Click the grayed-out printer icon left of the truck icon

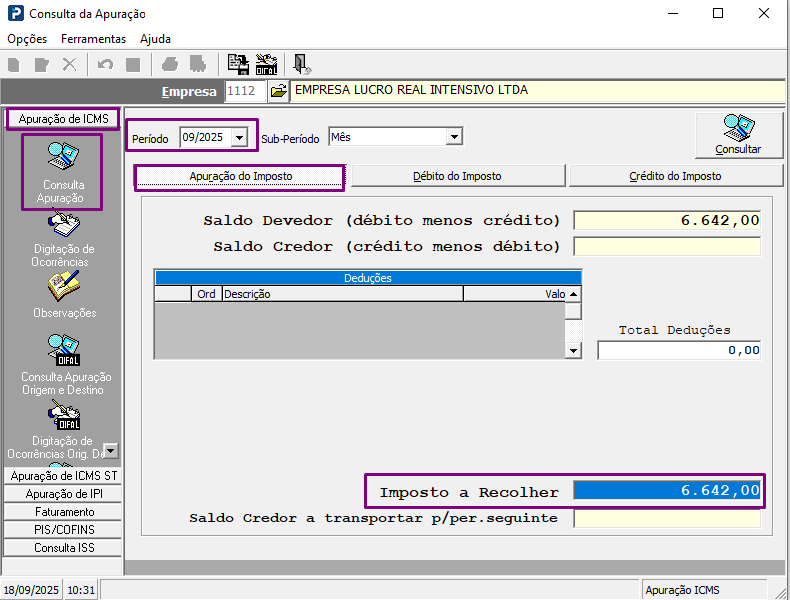tap(170, 64)
